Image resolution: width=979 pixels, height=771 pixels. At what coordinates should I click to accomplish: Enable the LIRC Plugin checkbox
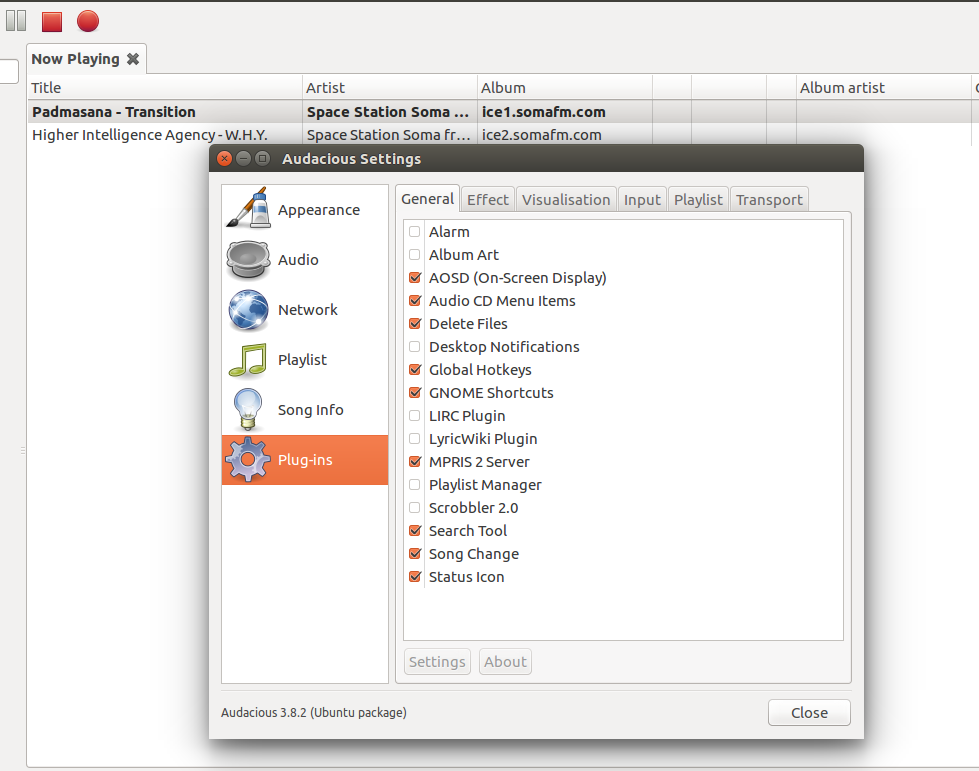[x=415, y=416]
